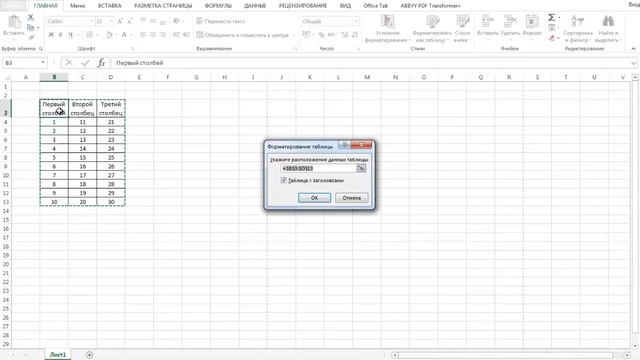Open the ГЛАВНАЯ ribbon tab
The width and height of the screenshot is (640, 360).
[46, 6]
